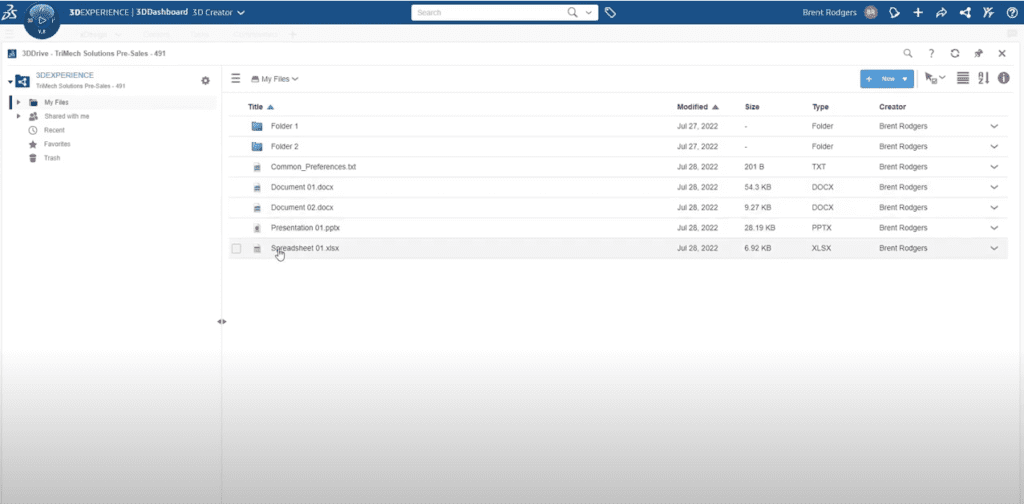Collapse the 3DEXPERIENCE drive node arrow
1024x504 pixels.
10,82
